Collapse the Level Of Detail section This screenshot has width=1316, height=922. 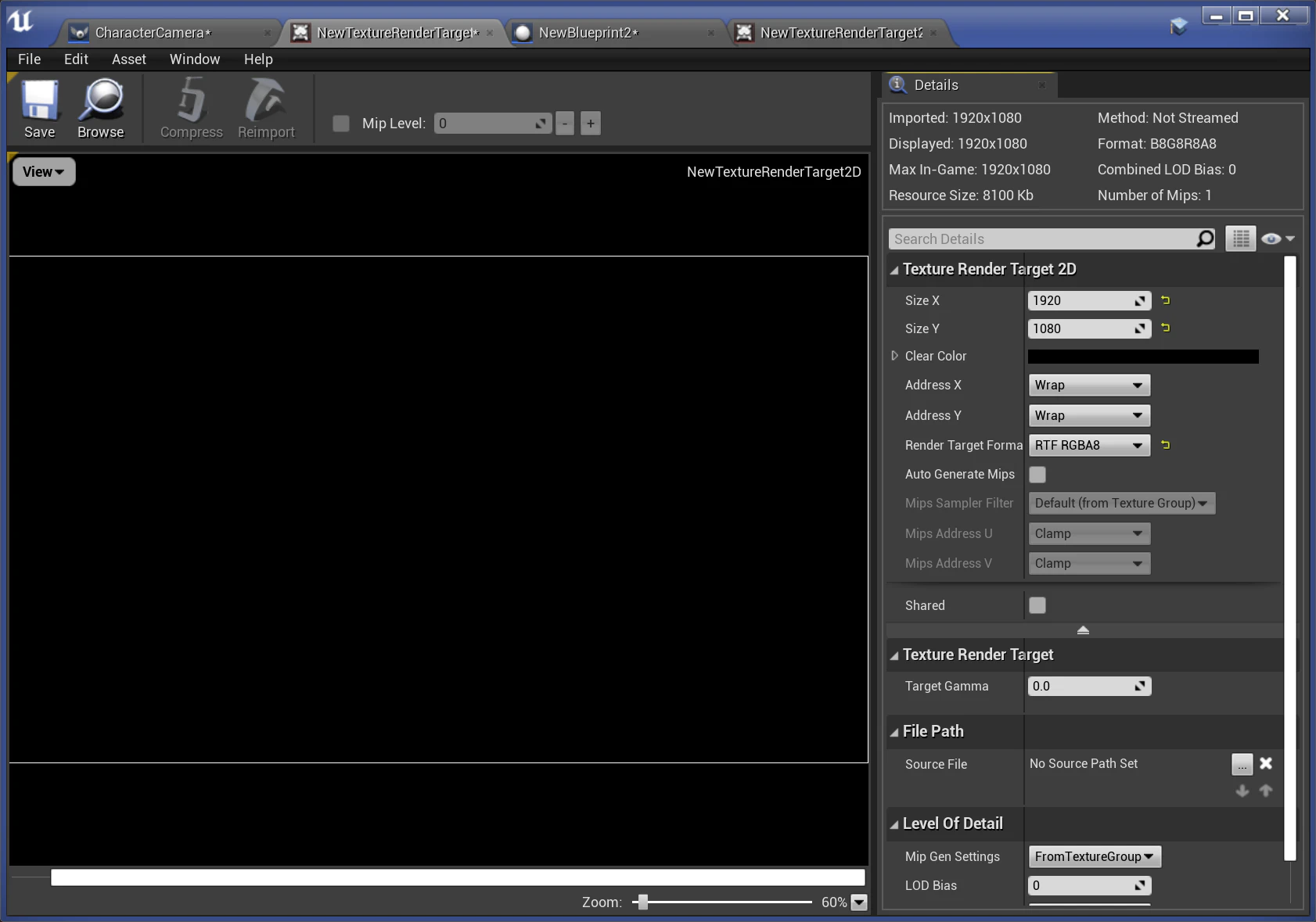[894, 825]
